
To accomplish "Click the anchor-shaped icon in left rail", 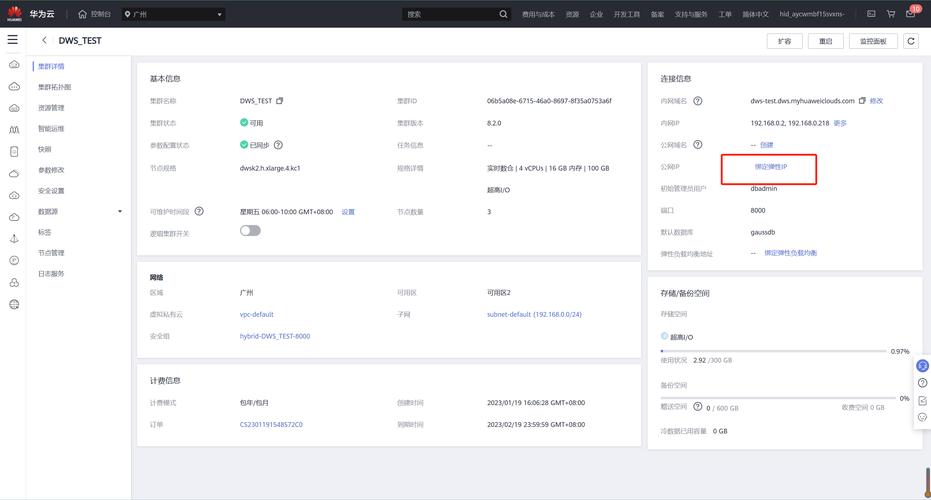I will tap(14, 239).
